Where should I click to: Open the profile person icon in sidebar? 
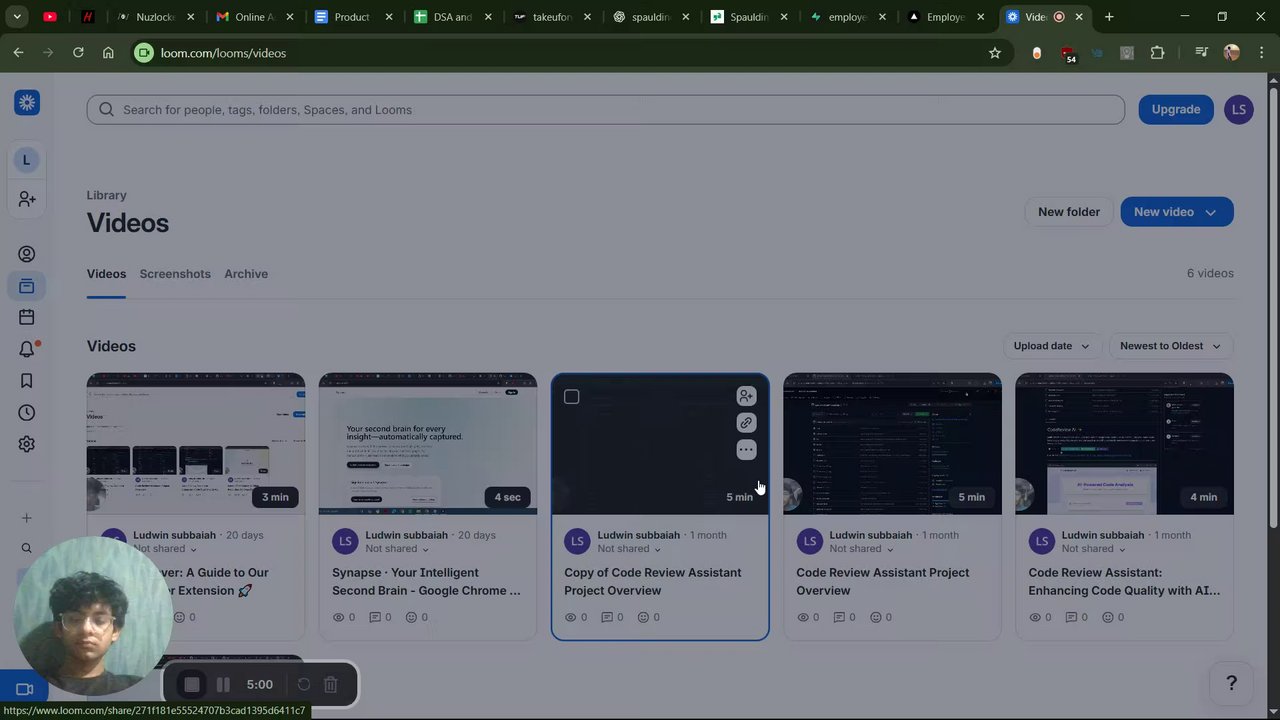click(27, 254)
